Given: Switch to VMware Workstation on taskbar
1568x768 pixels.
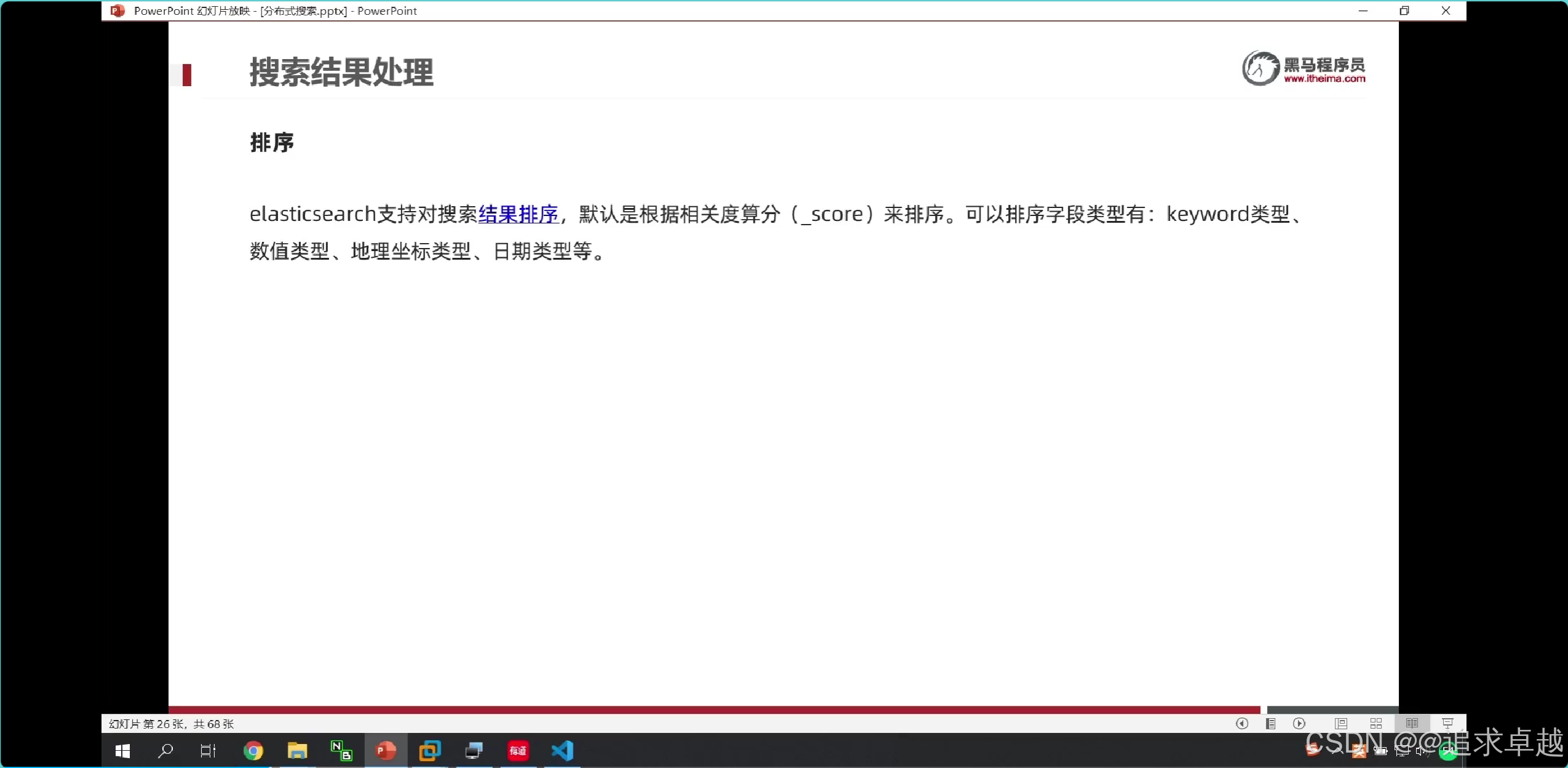Looking at the screenshot, I should [430, 751].
